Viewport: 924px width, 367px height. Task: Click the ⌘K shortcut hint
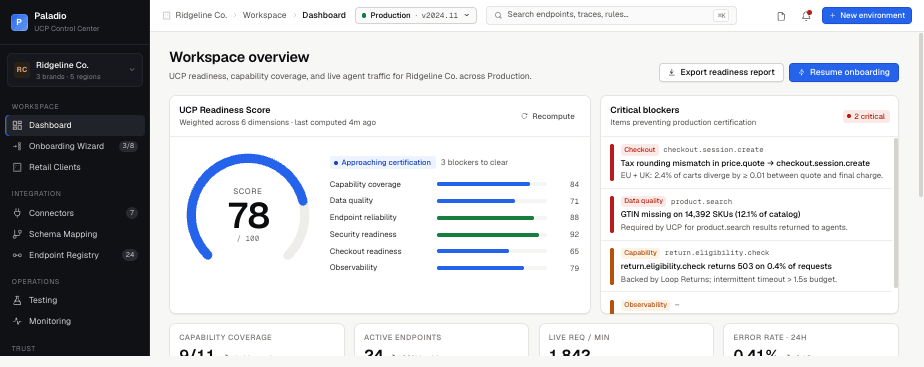tap(720, 15)
